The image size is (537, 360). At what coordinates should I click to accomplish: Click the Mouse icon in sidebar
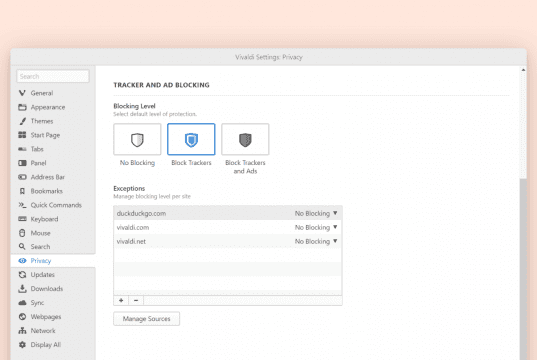click(x=22, y=233)
